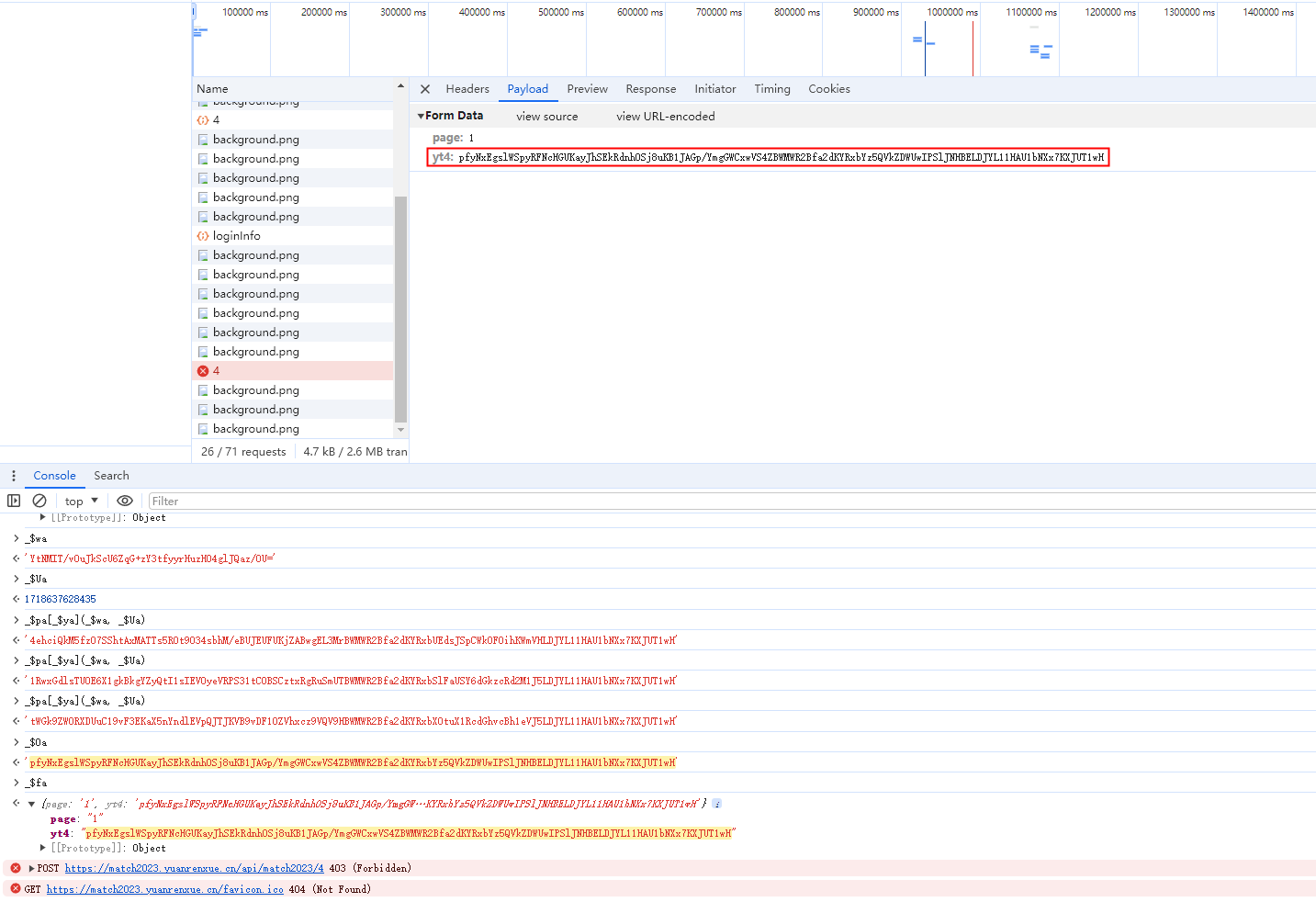Click the view URL-encoded link
This screenshot has width=1316, height=902.
(x=666, y=117)
